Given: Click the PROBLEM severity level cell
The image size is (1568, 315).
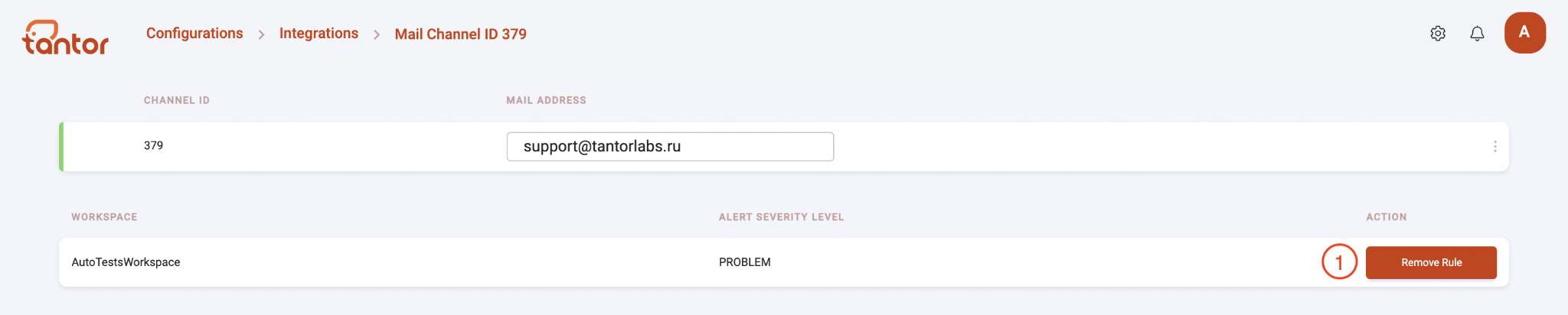Looking at the screenshot, I should point(744,262).
